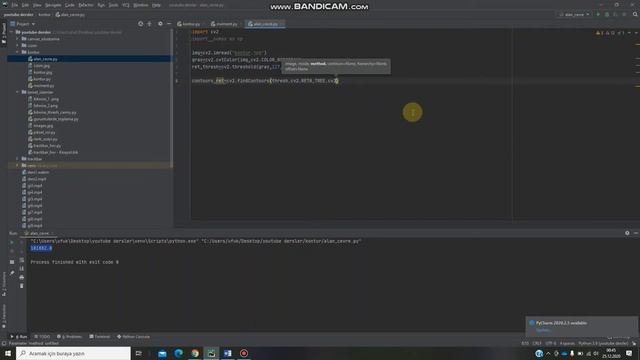Collapse the kontur folder
Image resolution: width=640 pixels, height=360 pixels.
click(x=18, y=52)
